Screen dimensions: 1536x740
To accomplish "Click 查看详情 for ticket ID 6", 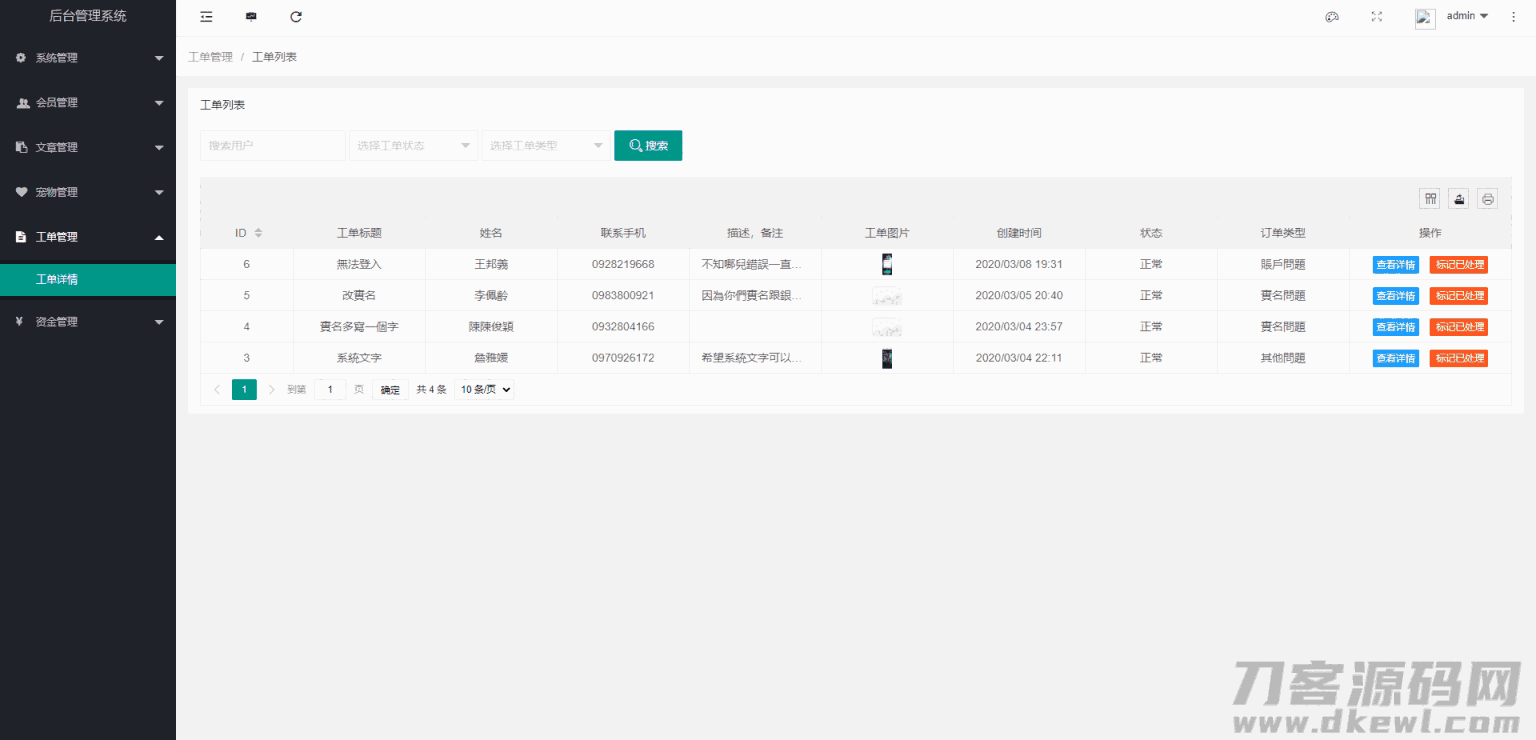I will click(x=1395, y=264).
